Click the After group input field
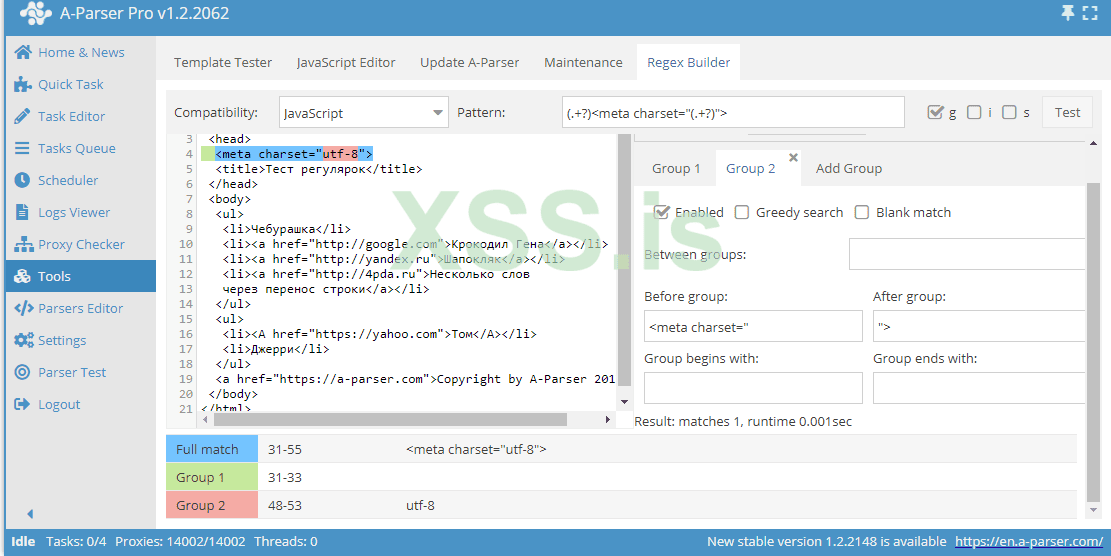The width and height of the screenshot is (1111, 556). click(x=979, y=327)
